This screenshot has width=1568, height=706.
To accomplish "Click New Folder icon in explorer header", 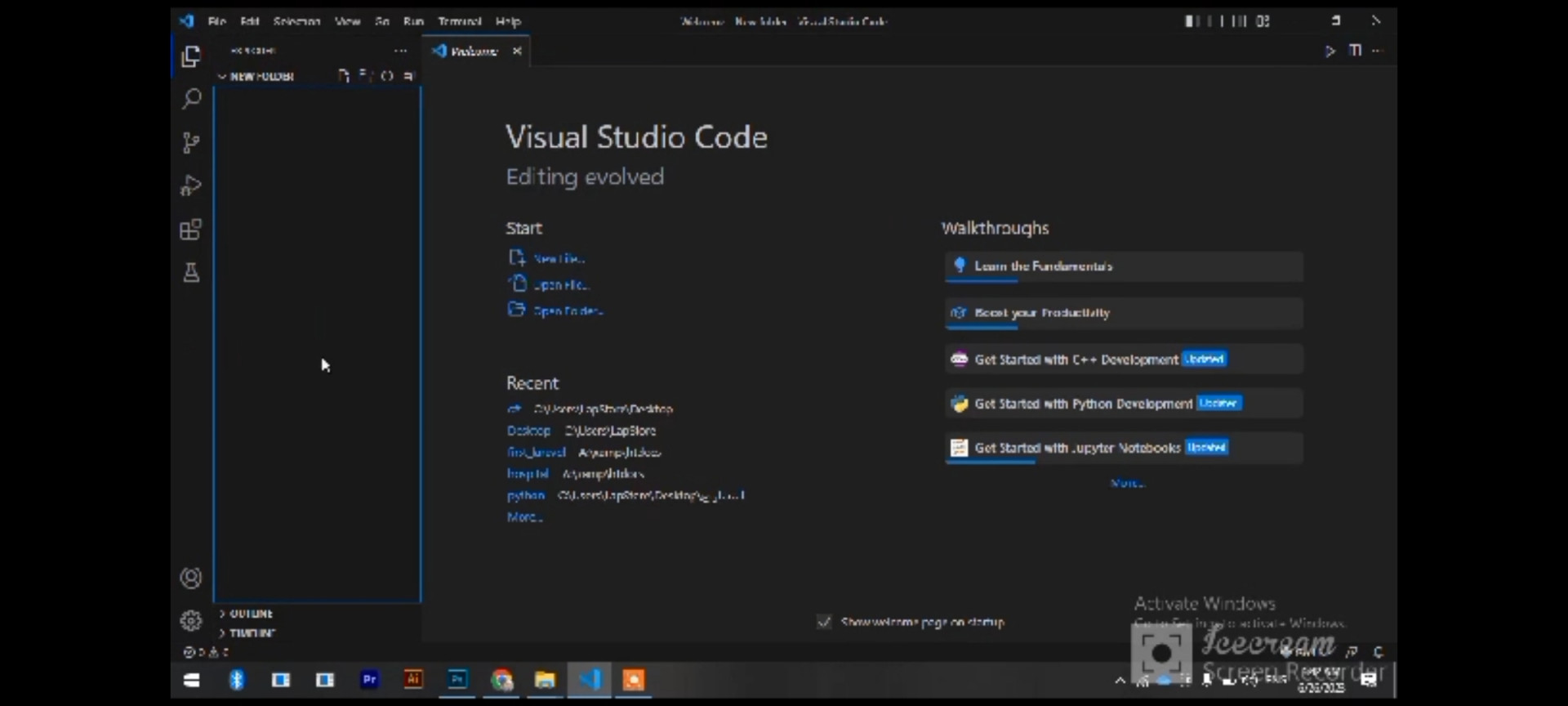I will point(365,76).
